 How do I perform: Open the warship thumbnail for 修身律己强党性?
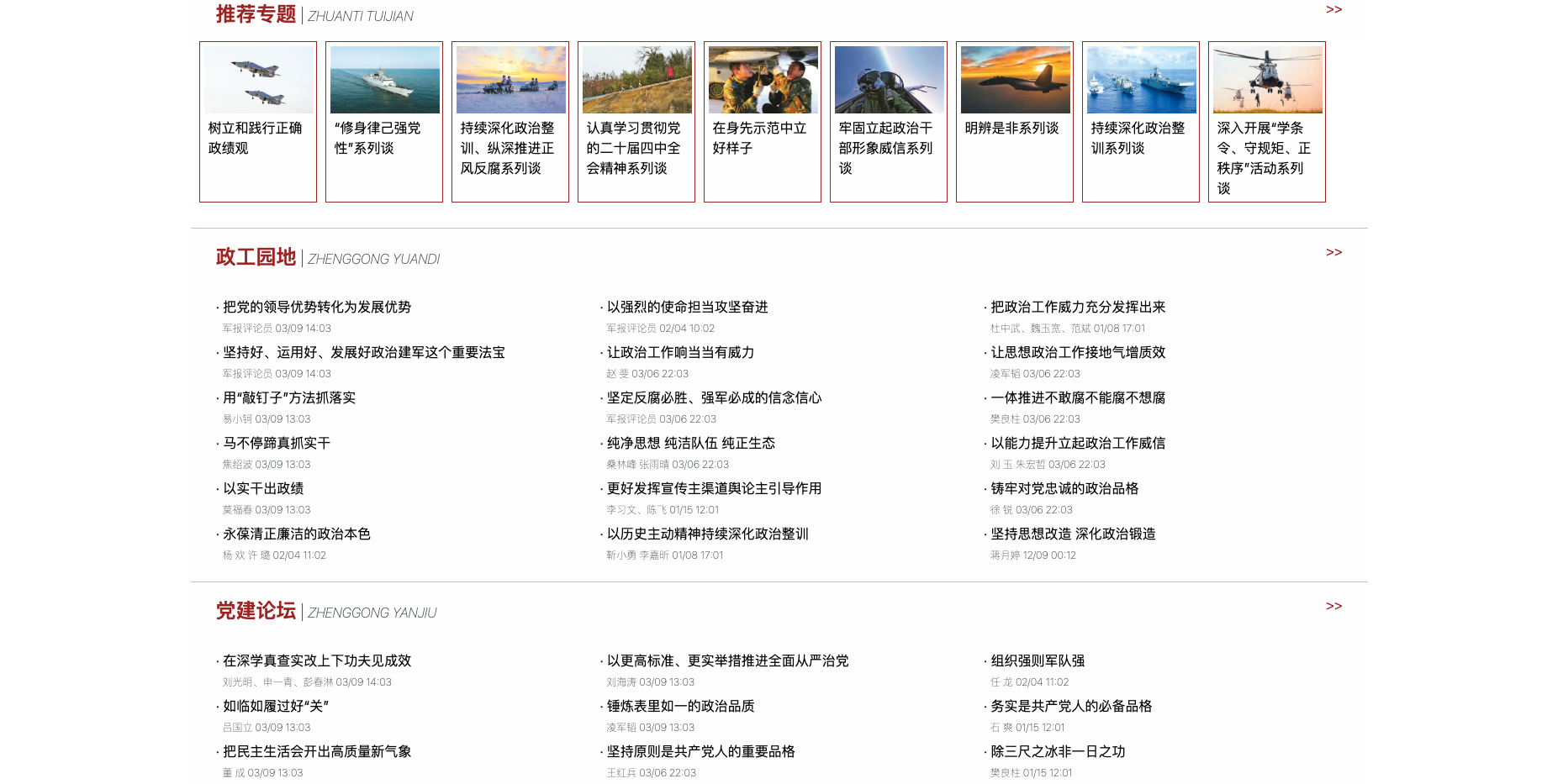tap(384, 80)
